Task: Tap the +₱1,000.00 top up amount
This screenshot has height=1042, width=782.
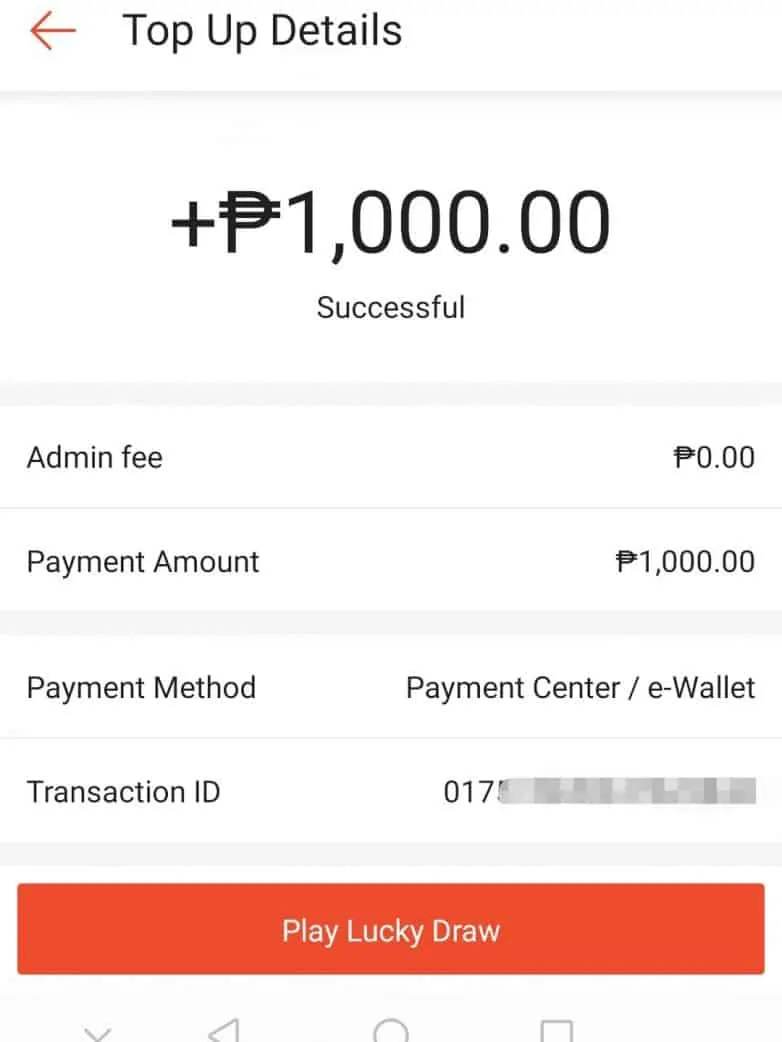Action: 390,223
